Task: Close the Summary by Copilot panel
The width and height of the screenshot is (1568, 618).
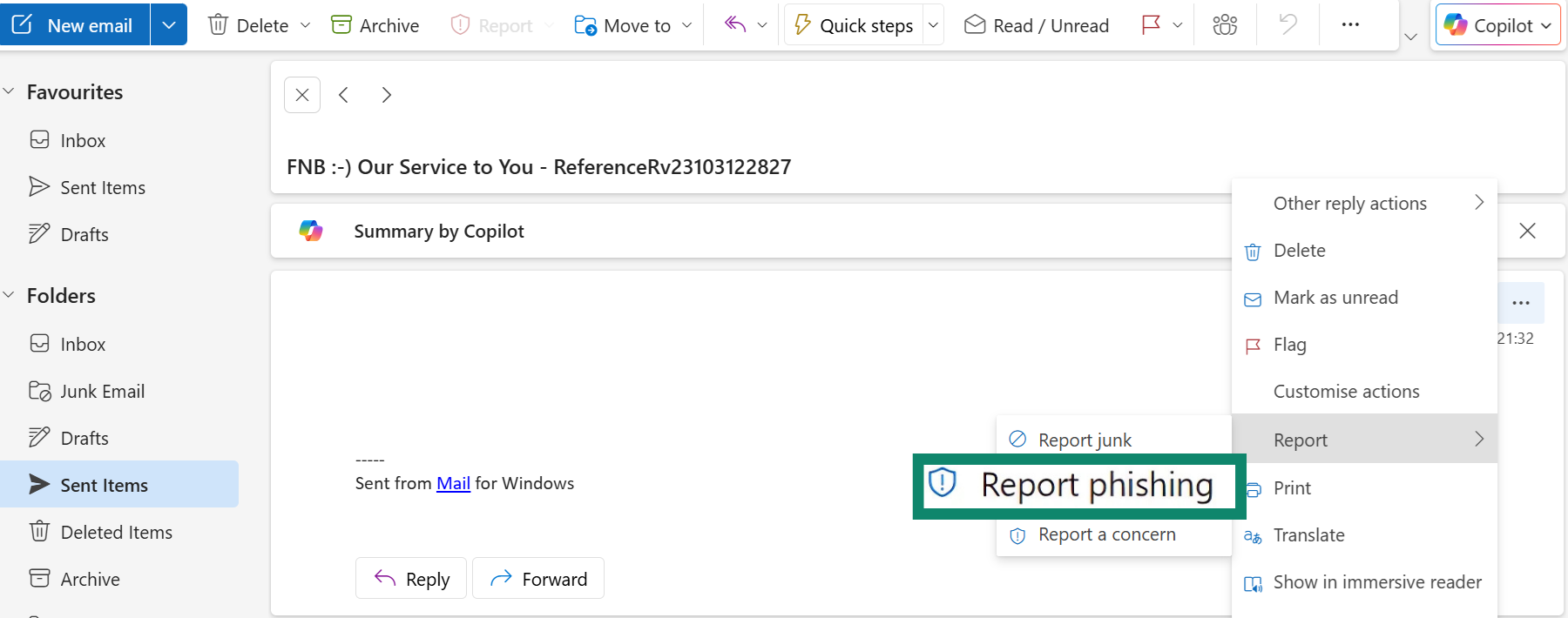Action: click(x=1527, y=231)
